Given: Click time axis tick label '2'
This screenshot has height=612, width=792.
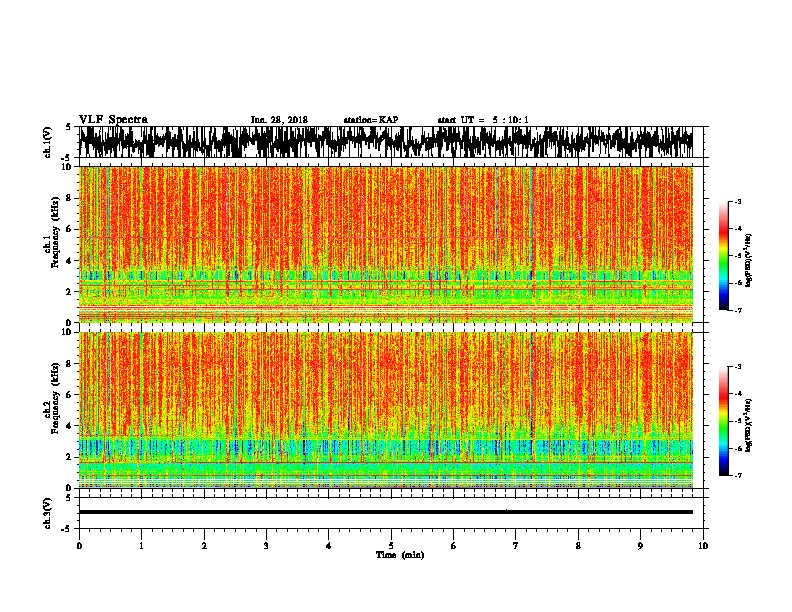Looking at the screenshot, I should pos(204,546).
